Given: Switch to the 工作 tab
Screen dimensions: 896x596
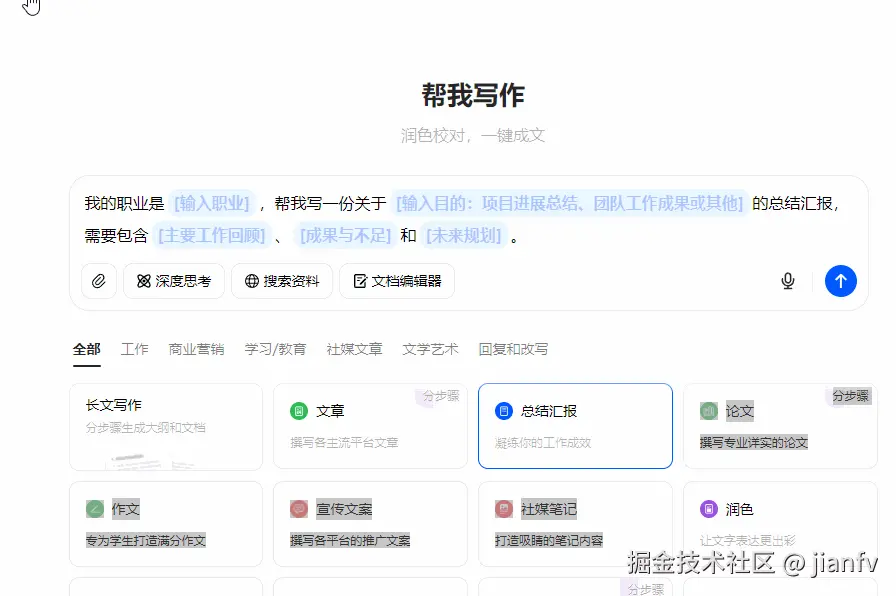Looking at the screenshot, I should tap(135, 349).
